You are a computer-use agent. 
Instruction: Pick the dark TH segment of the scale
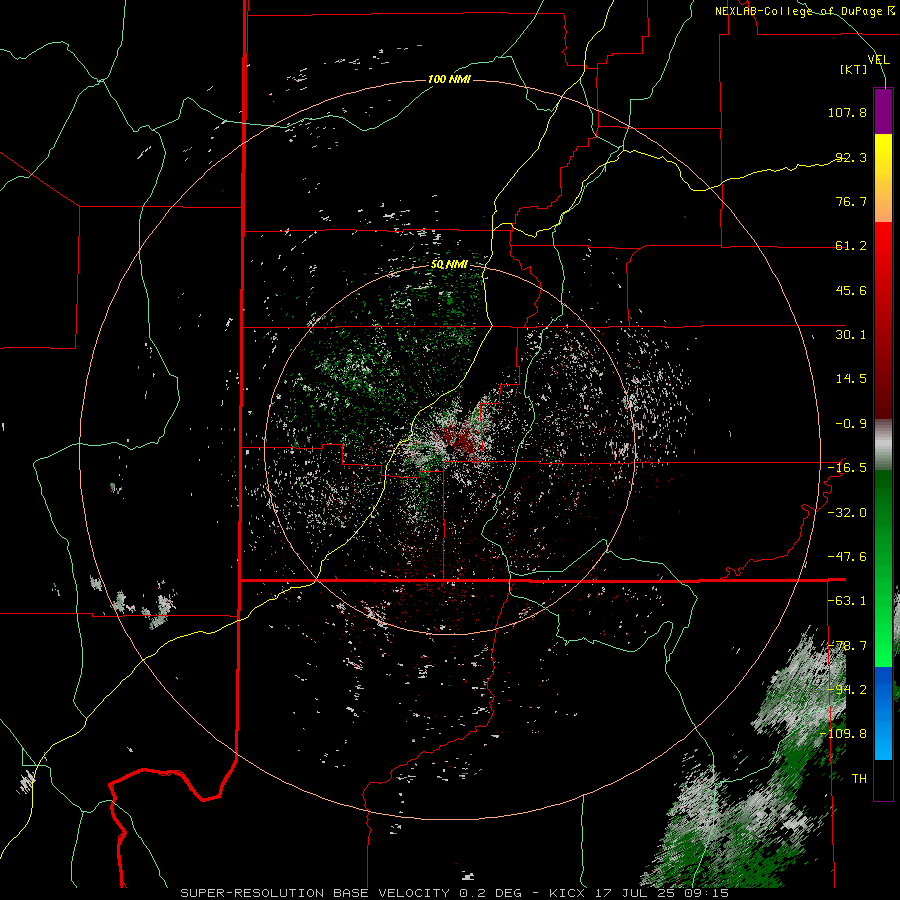coord(883,780)
